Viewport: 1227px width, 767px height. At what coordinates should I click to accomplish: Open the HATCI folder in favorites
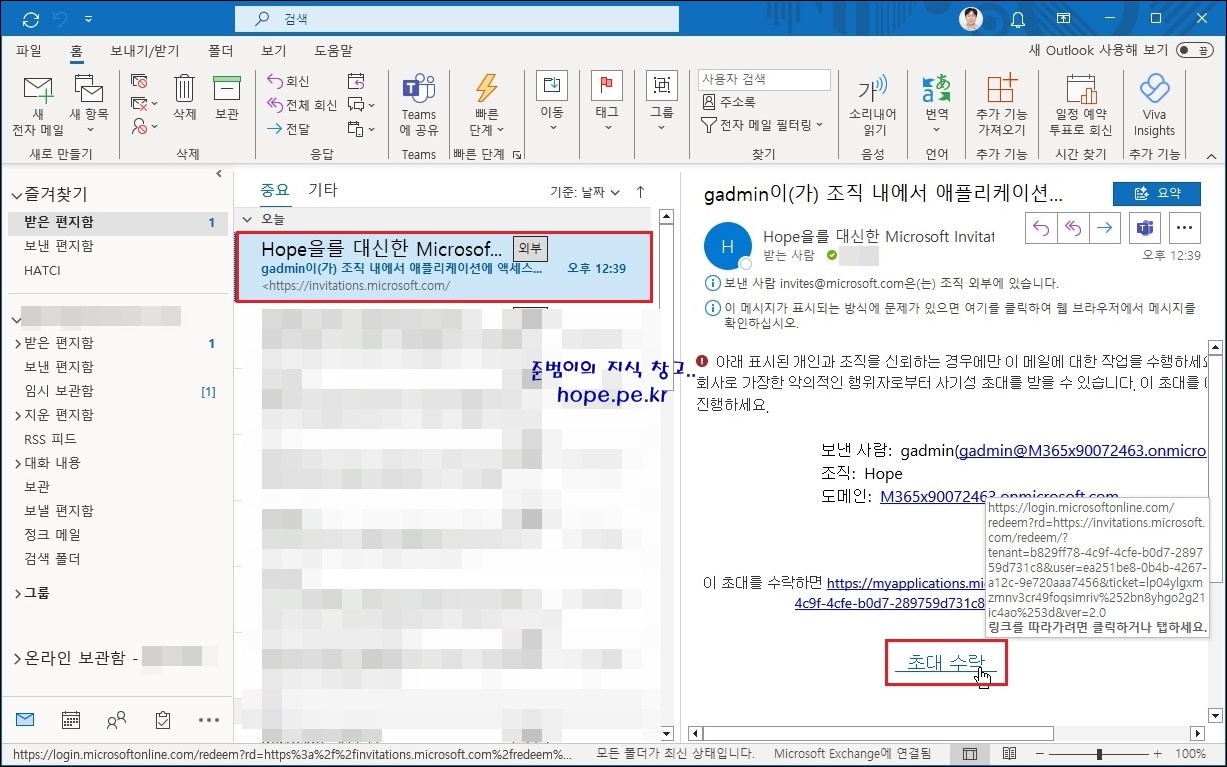[43, 270]
